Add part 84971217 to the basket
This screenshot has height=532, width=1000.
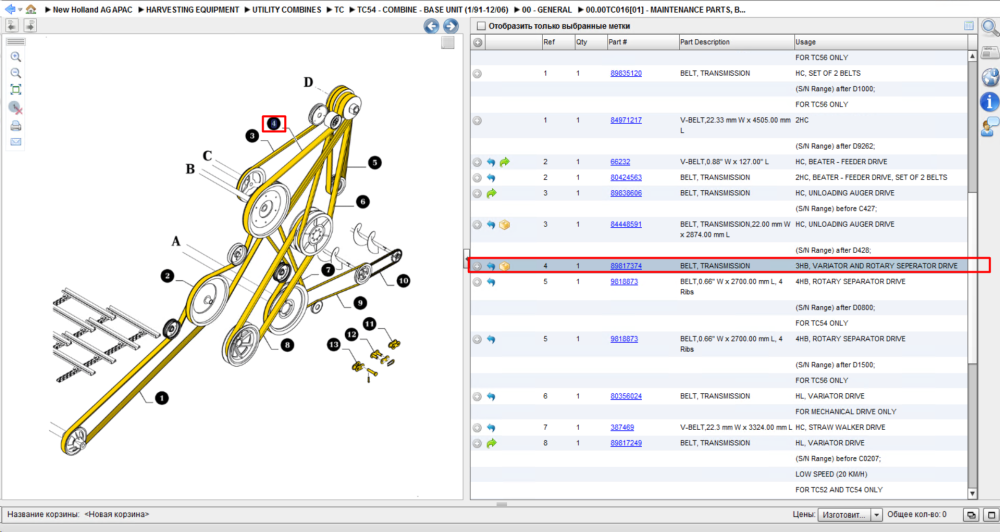coord(477,121)
